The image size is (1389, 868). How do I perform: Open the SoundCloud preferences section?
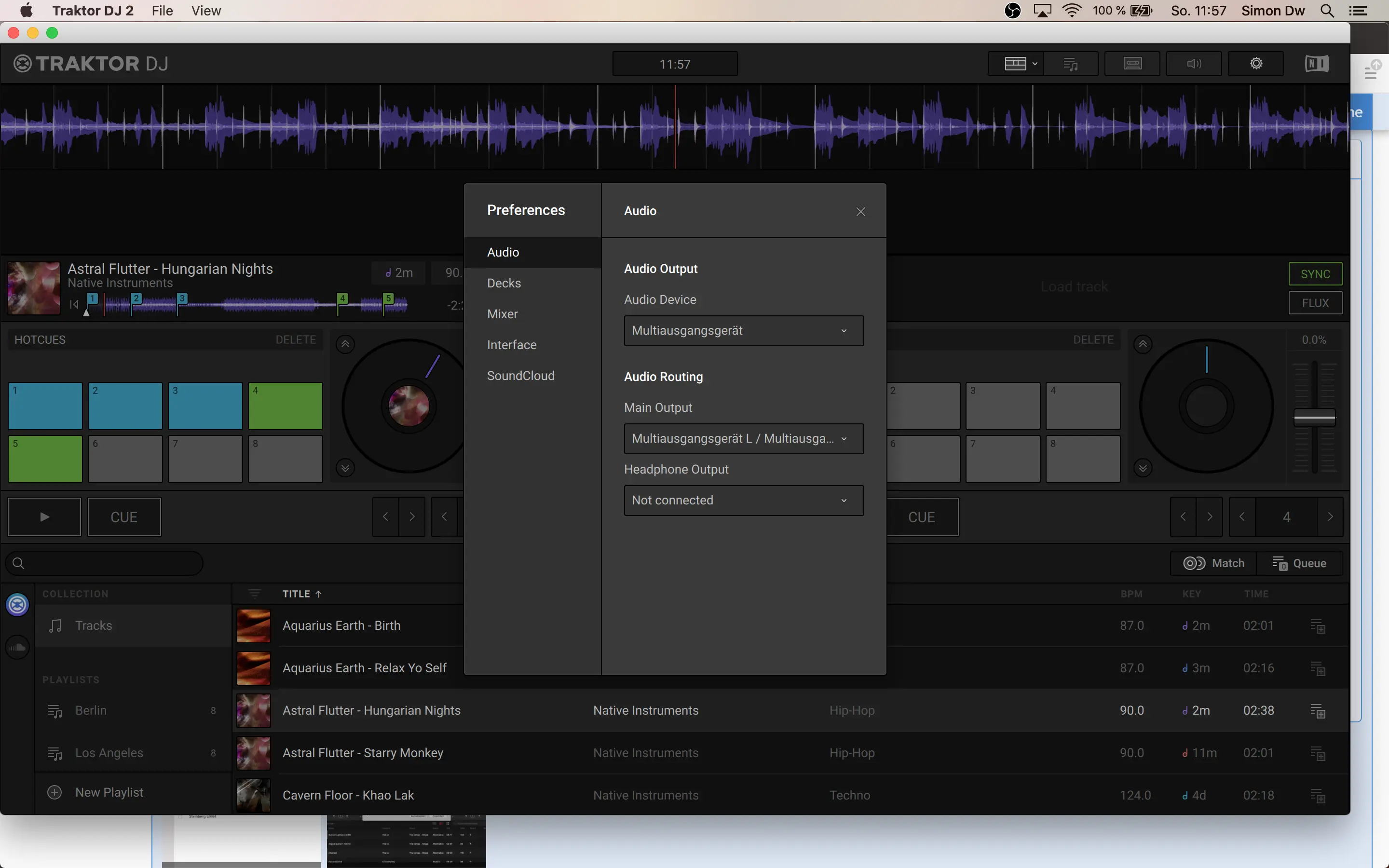point(520,376)
